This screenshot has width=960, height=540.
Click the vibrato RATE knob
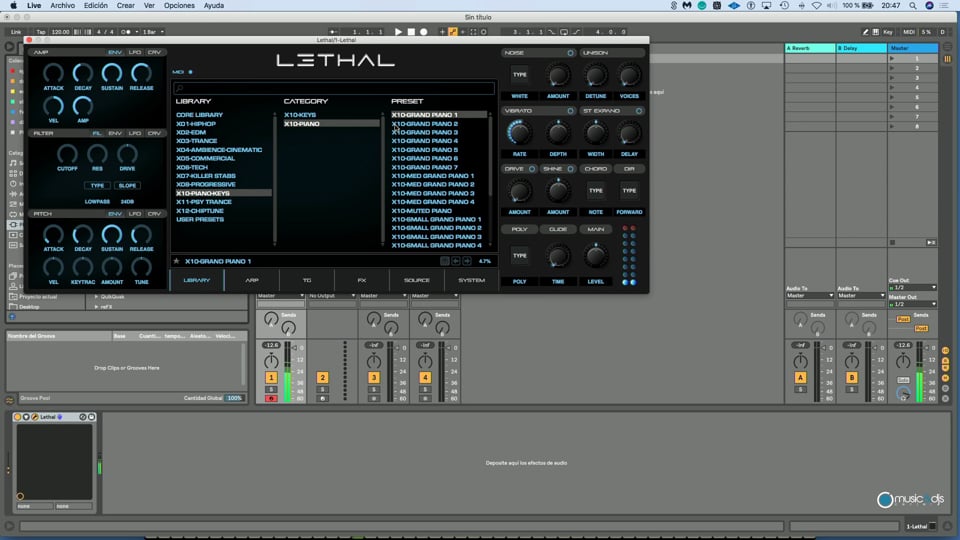point(519,133)
